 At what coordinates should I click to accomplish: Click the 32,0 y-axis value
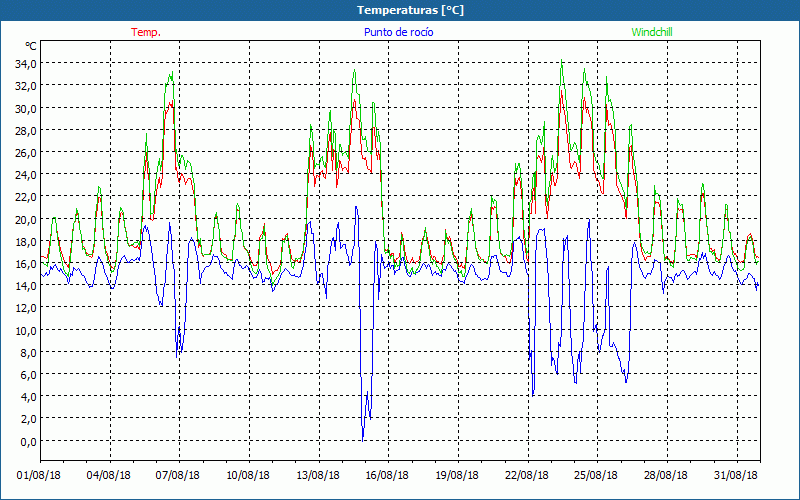pyautogui.click(x=28, y=86)
